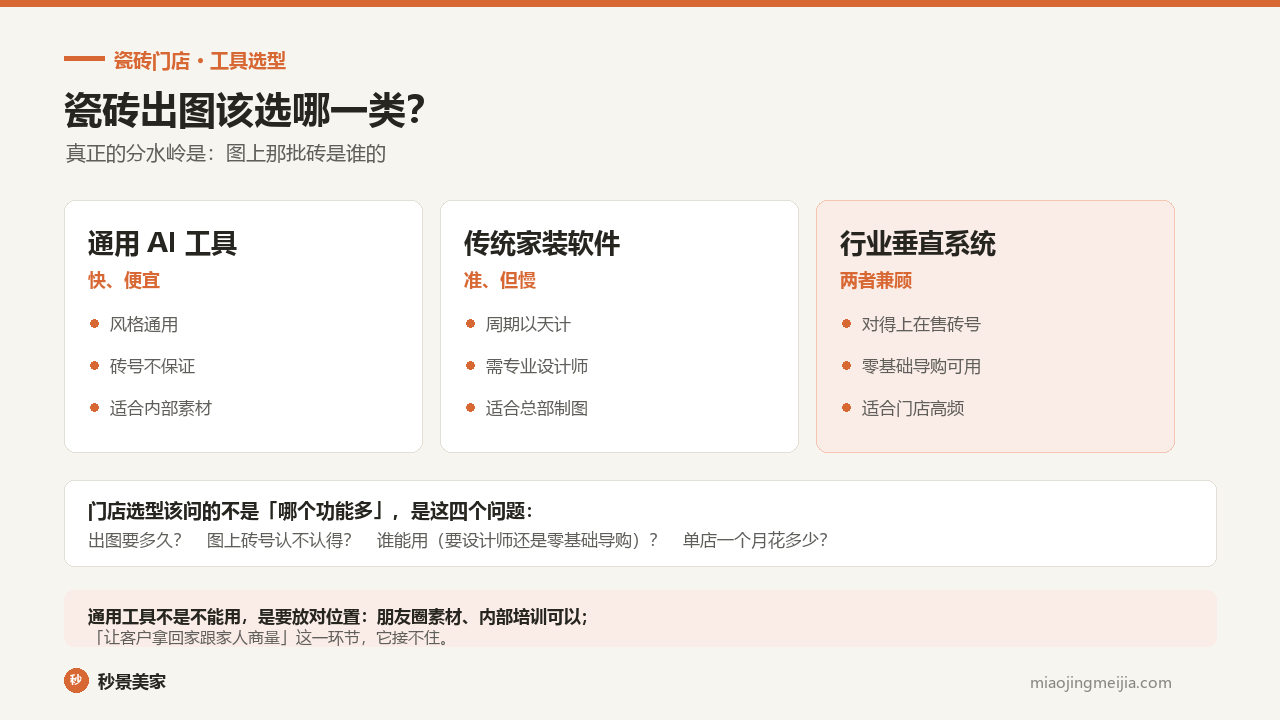Click the bold line starting 通用工具不是不能用
1280x720 pixels.
(338, 617)
